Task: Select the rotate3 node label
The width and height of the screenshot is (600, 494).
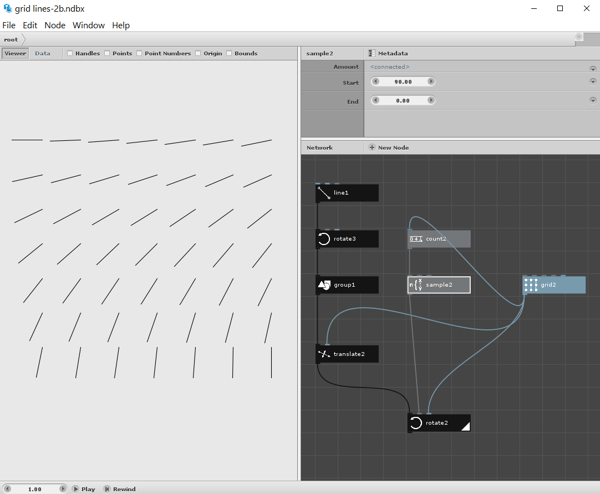Action: click(x=344, y=239)
